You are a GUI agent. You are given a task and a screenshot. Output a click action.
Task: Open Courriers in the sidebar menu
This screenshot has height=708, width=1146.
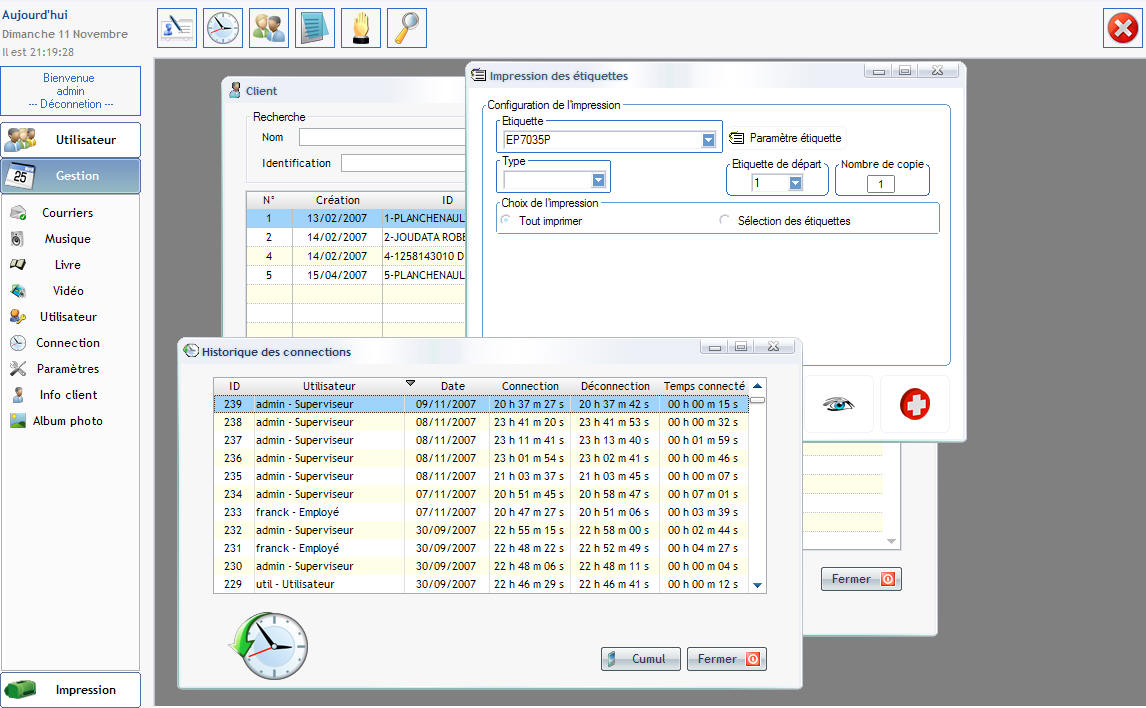coord(67,213)
